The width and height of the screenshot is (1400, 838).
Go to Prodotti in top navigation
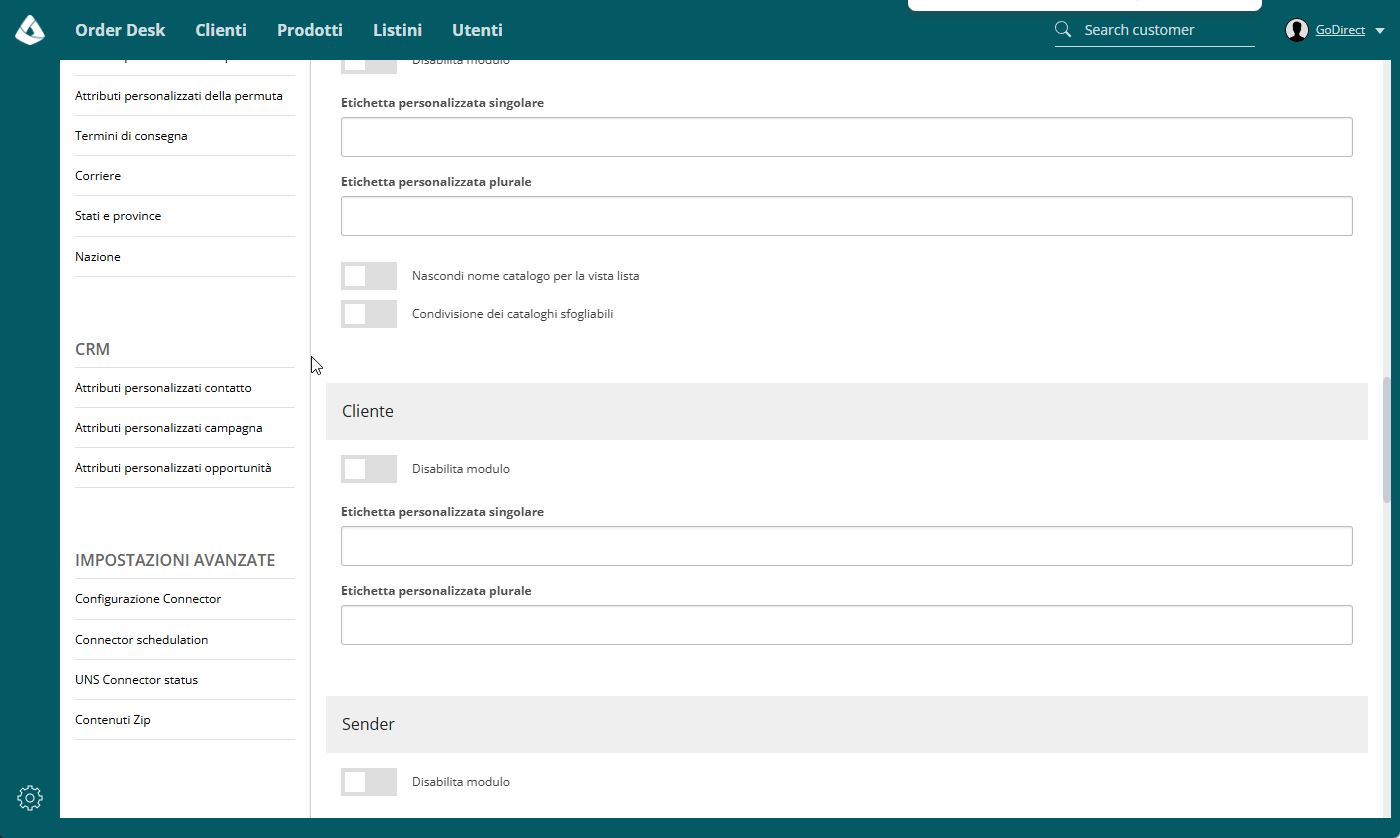pyautogui.click(x=310, y=30)
